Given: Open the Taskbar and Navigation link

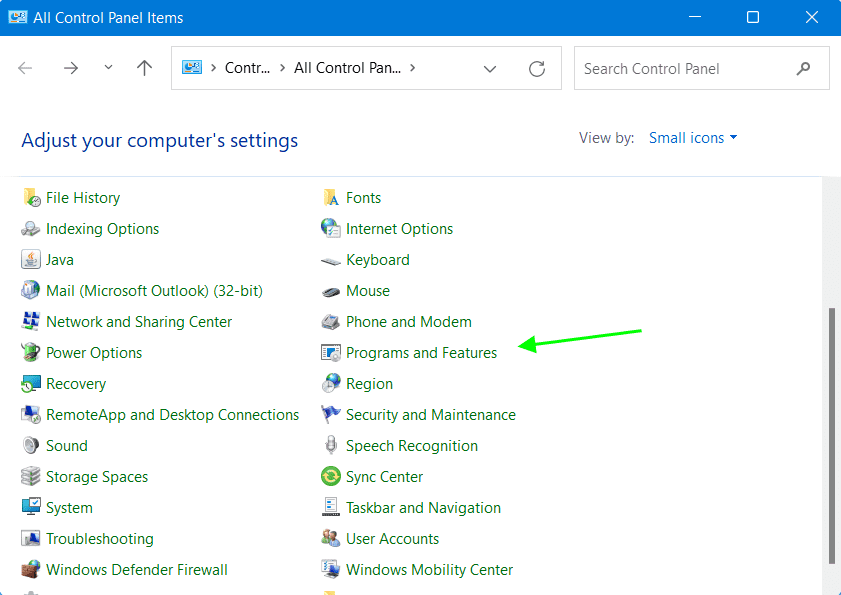Looking at the screenshot, I should coord(423,508).
